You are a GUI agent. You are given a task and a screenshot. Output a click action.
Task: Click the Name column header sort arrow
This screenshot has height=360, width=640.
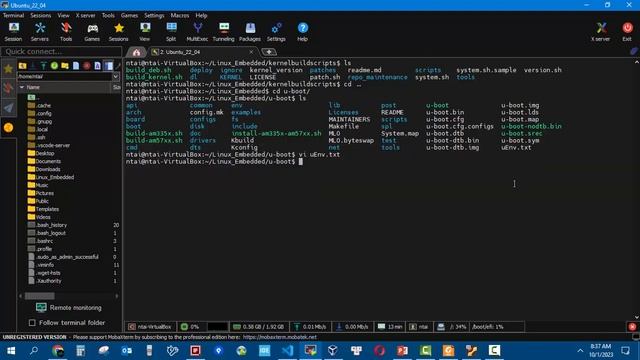click(x=22, y=87)
